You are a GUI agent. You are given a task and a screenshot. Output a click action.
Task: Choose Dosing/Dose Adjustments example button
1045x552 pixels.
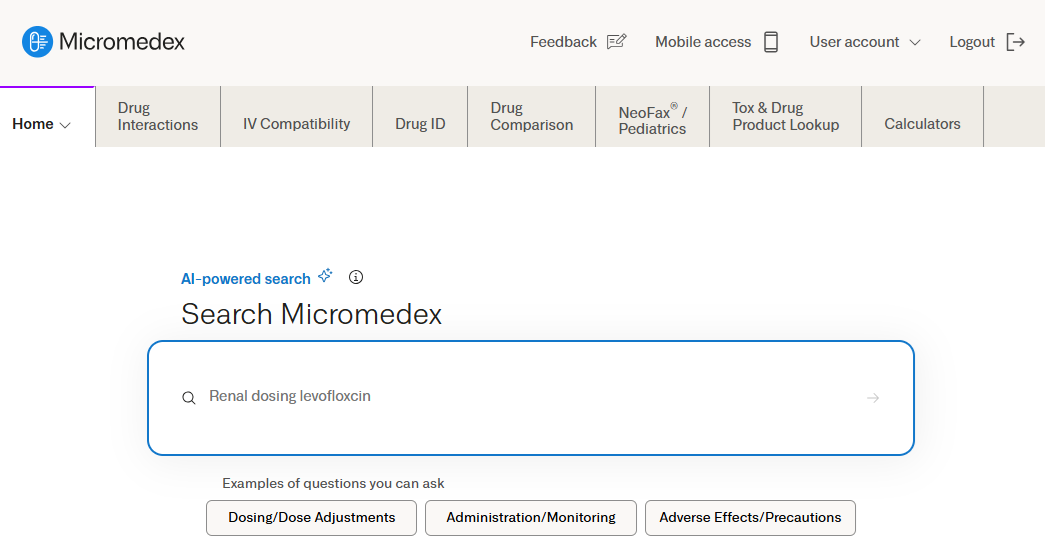(x=311, y=518)
